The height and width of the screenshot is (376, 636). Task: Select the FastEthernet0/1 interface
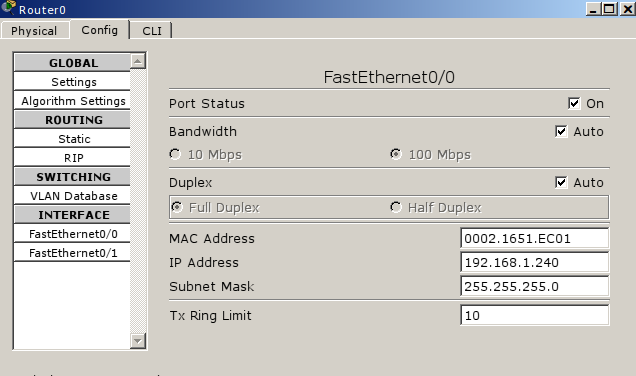click(x=72, y=253)
